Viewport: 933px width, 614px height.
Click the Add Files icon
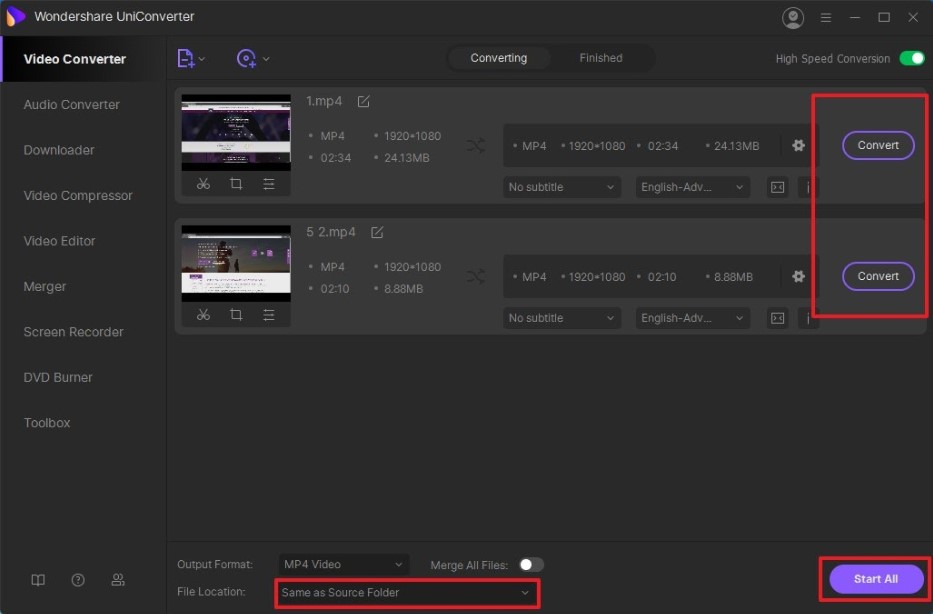pos(186,58)
